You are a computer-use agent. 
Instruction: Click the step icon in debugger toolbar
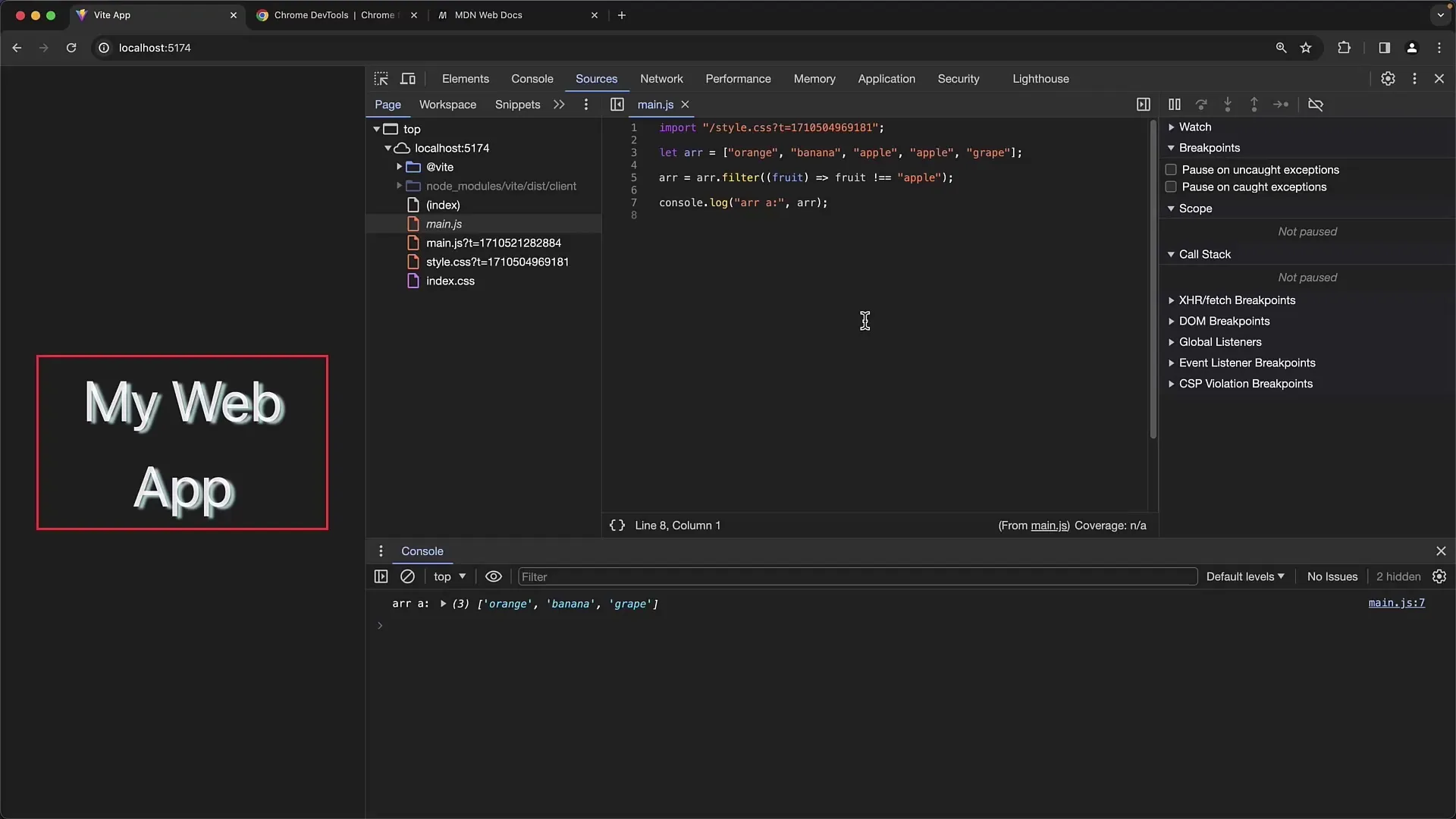[1281, 105]
